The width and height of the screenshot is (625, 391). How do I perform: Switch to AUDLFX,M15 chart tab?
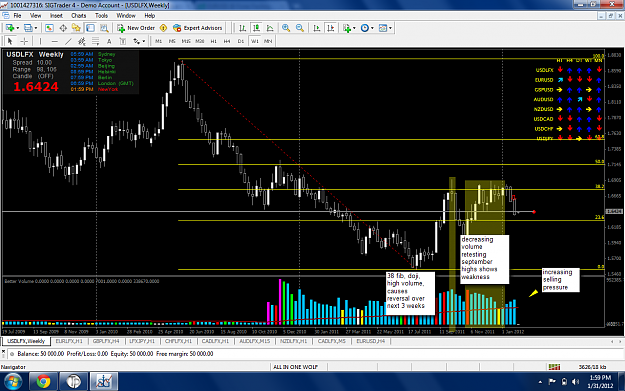click(254, 341)
